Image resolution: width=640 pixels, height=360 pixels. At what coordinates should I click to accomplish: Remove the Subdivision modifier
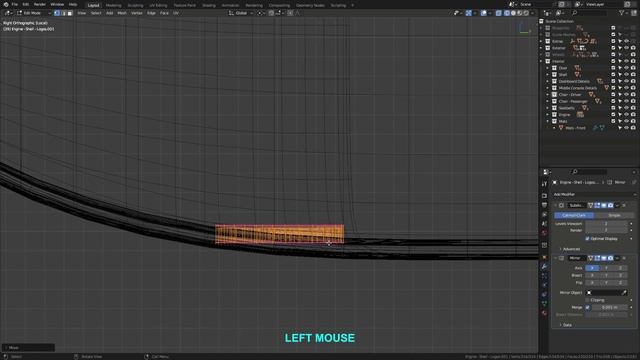pos(624,205)
